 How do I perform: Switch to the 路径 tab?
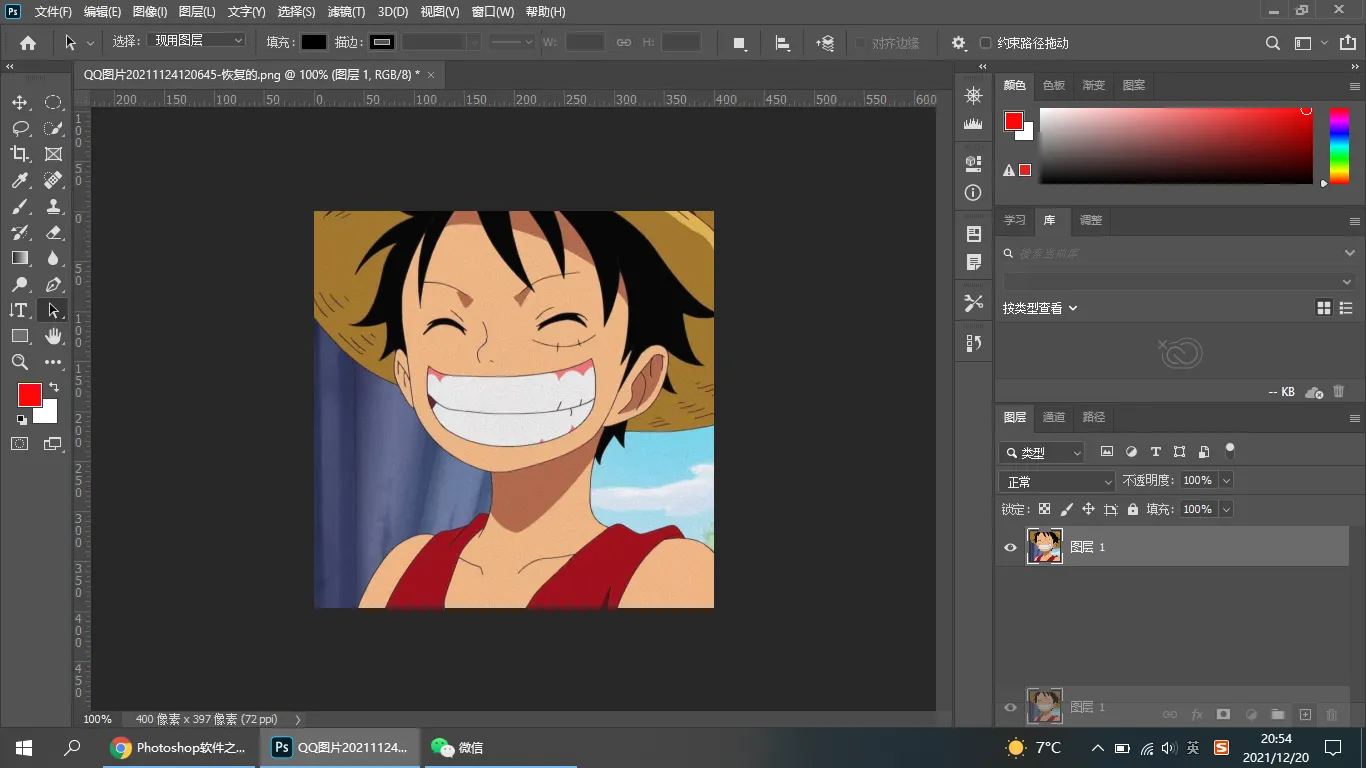(1094, 417)
